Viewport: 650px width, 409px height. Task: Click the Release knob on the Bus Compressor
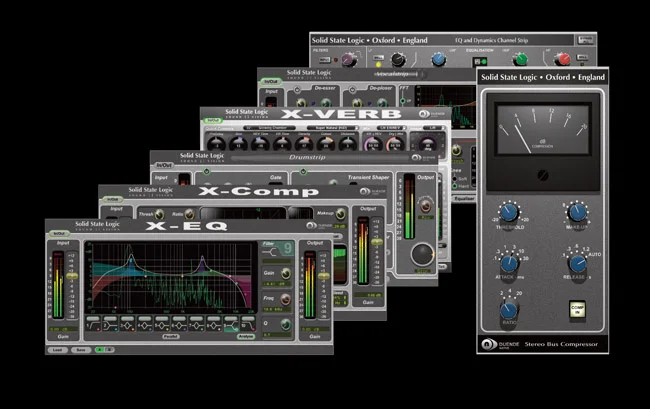(x=577, y=264)
